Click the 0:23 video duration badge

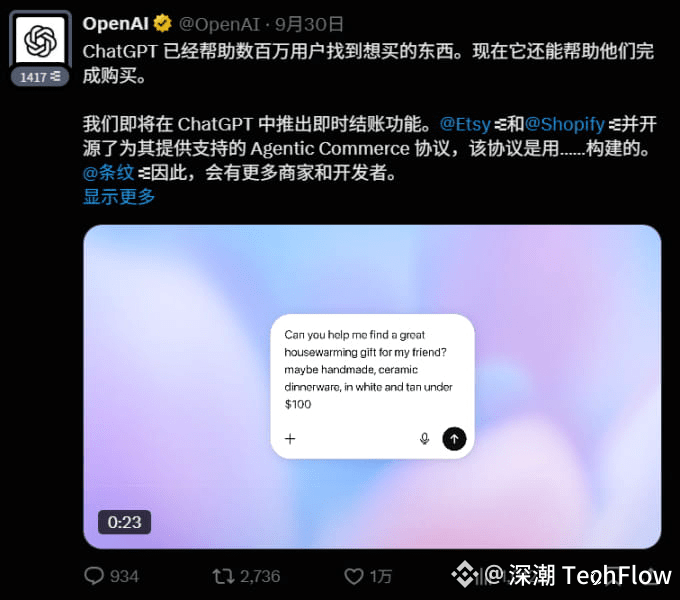(124, 522)
